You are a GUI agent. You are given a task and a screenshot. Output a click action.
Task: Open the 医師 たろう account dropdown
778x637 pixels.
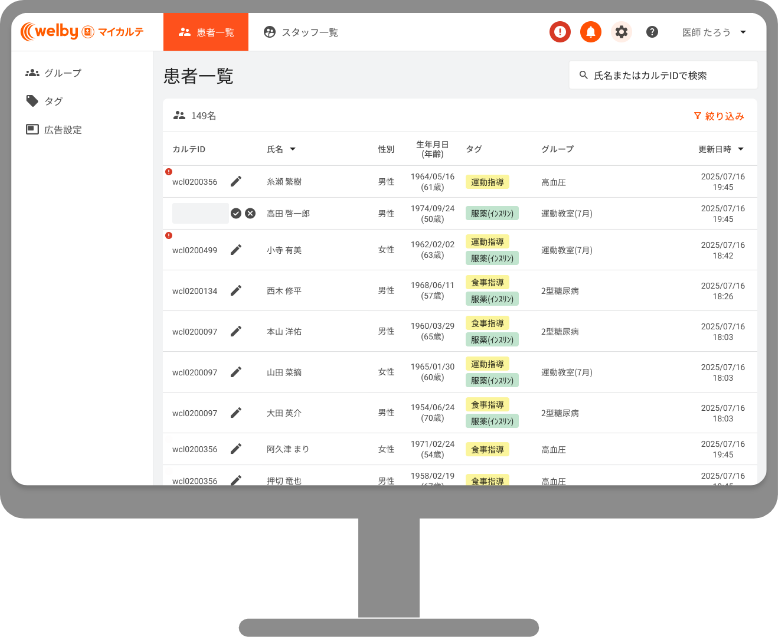(x=714, y=32)
